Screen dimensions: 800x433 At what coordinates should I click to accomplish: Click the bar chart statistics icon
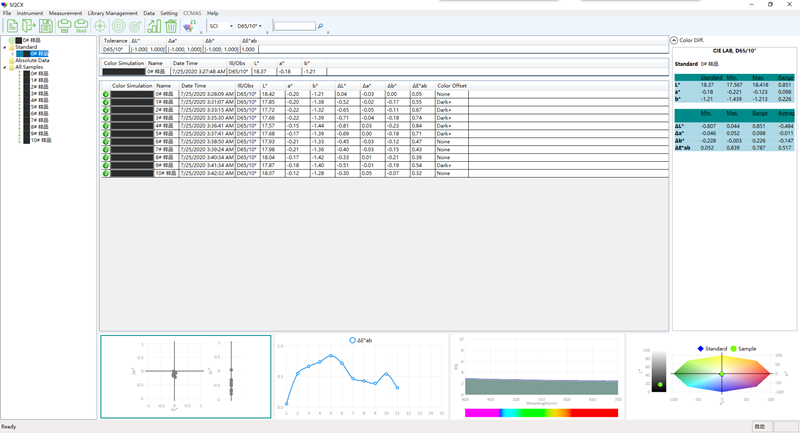[155, 26]
